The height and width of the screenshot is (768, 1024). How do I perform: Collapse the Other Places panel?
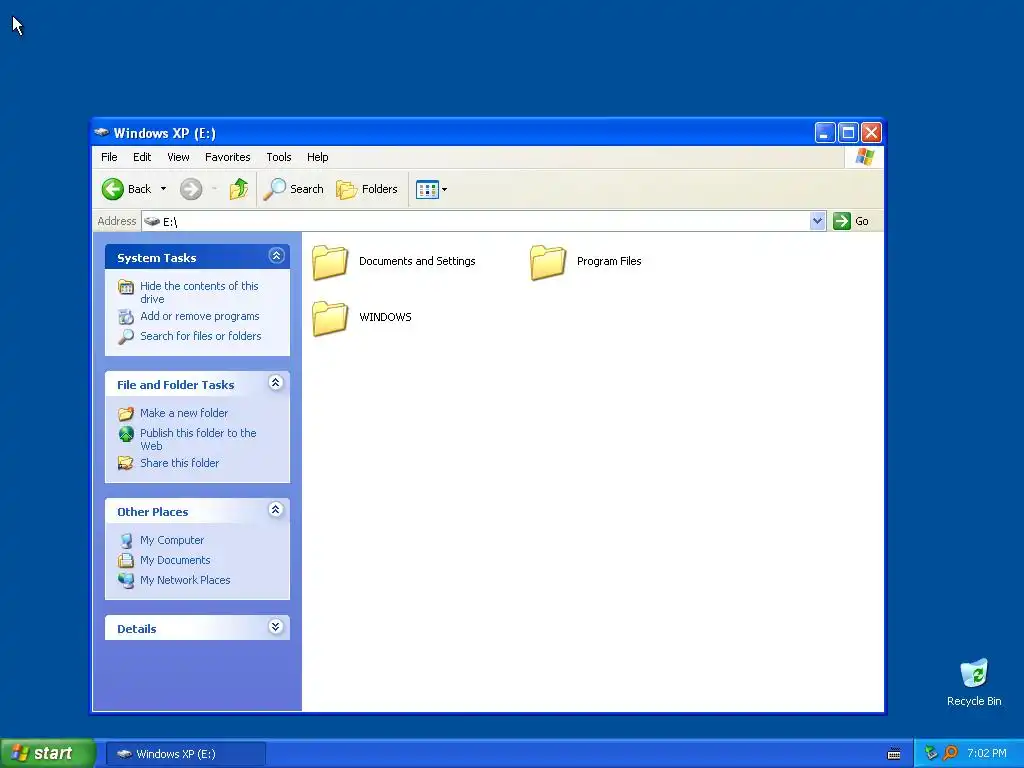tap(276, 510)
